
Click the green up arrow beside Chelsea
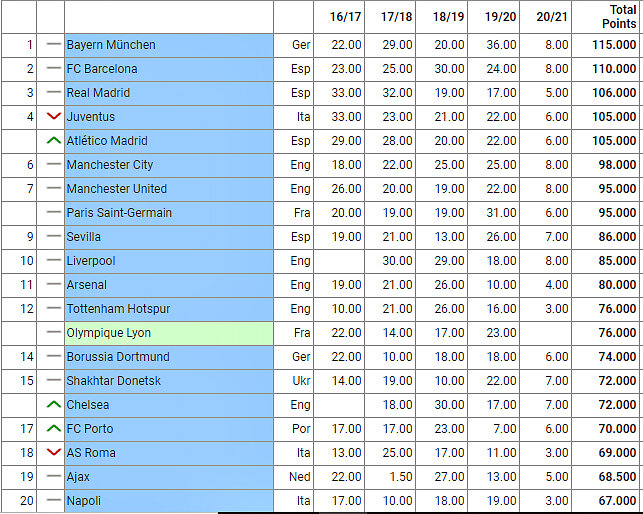[x=54, y=404]
